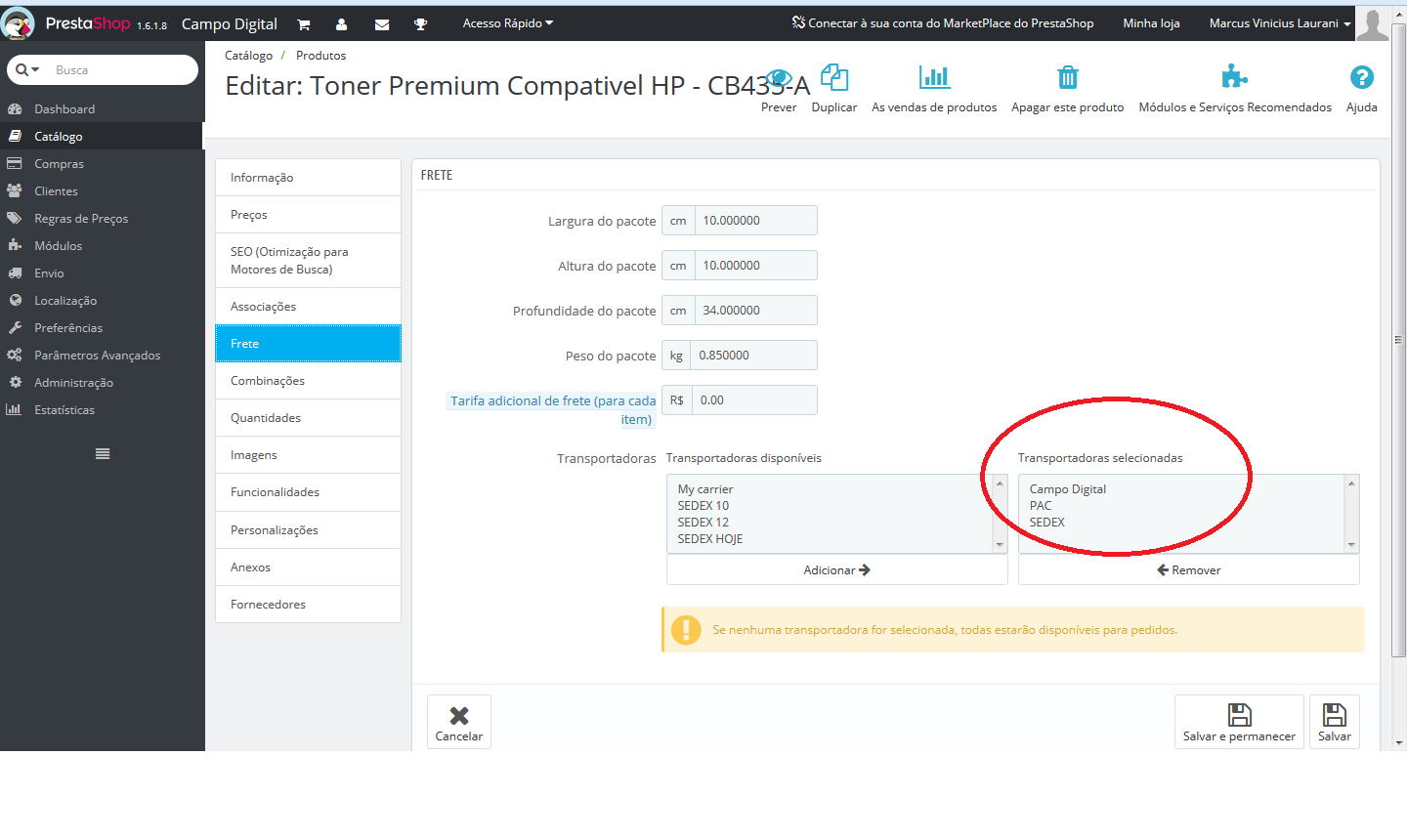Click Conectar à sua conta do MarketPlace link
The height and width of the screenshot is (840, 1407).
[943, 23]
